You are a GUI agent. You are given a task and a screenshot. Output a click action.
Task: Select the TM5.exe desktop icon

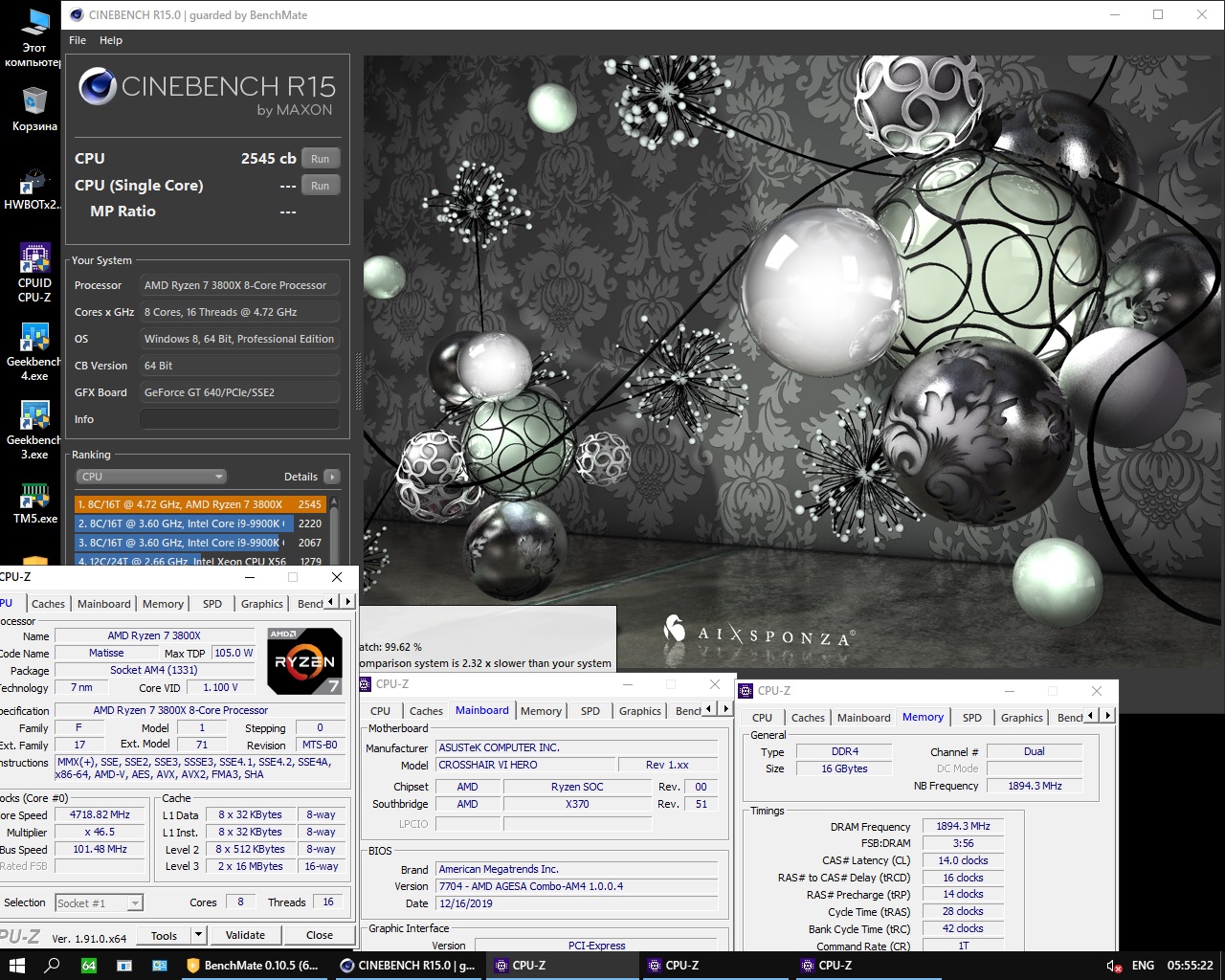tap(34, 503)
